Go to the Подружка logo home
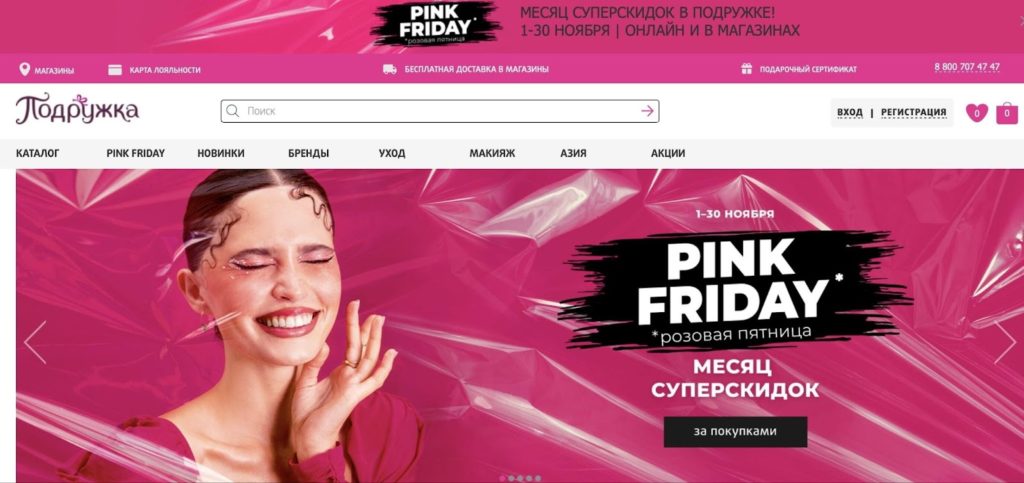The width and height of the screenshot is (1024, 483). (x=77, y=110)
